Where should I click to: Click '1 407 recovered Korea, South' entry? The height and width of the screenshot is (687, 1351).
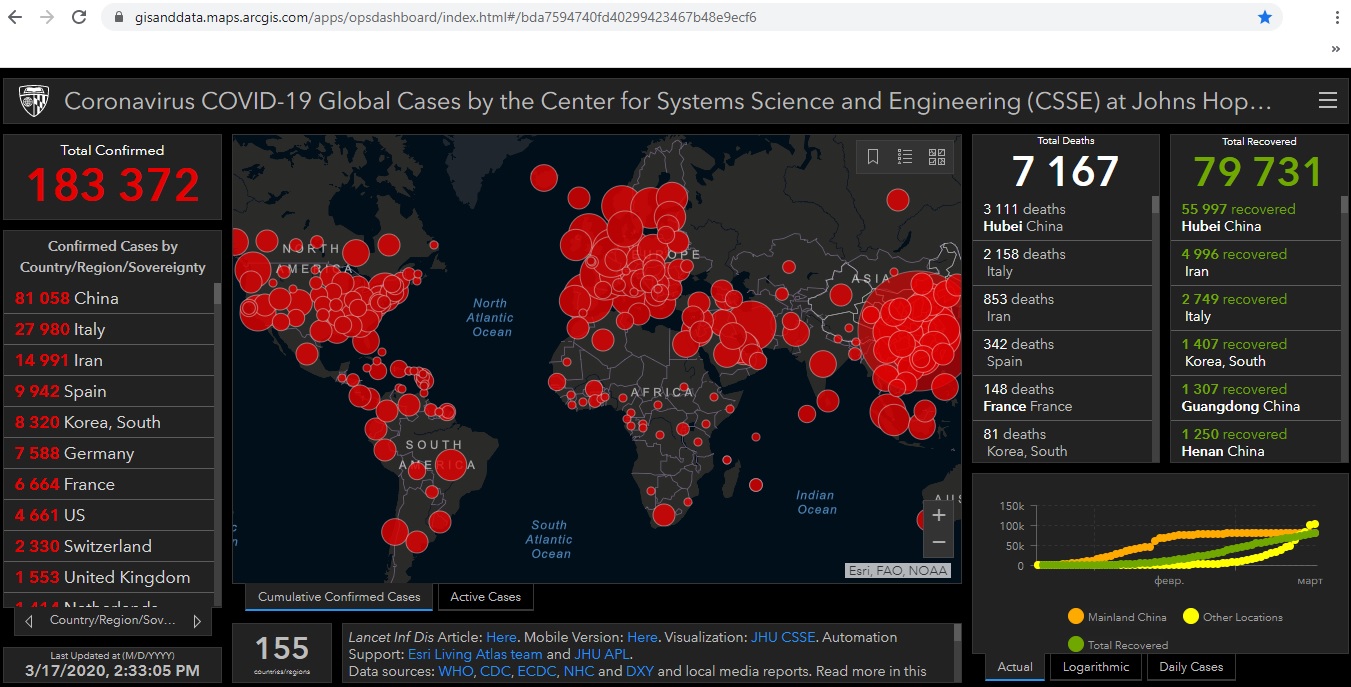(1255, 353)
